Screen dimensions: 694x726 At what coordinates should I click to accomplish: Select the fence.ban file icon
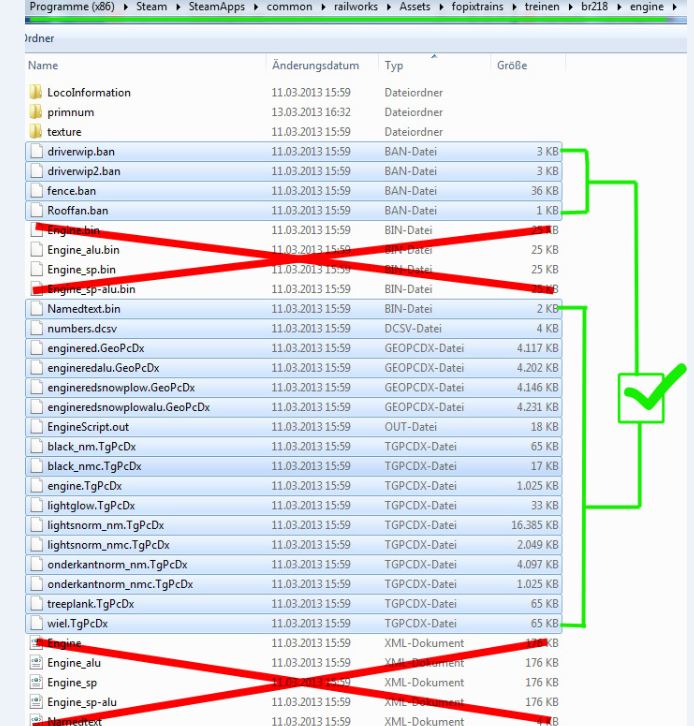(37, 191)
